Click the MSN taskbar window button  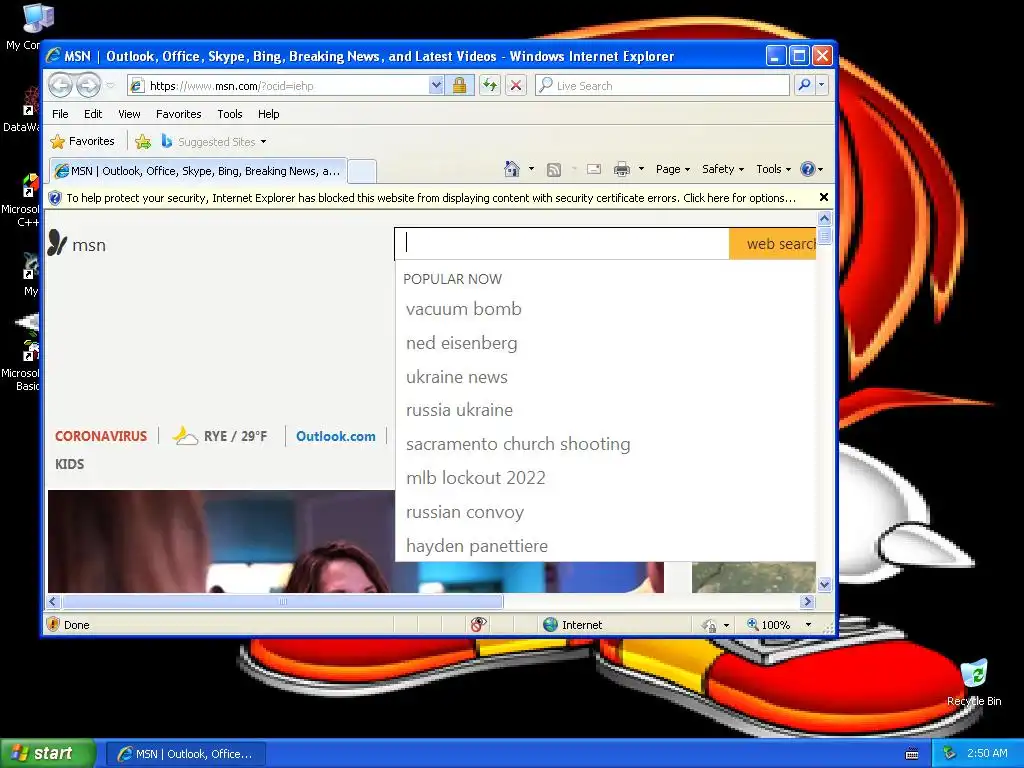(186, 754)
